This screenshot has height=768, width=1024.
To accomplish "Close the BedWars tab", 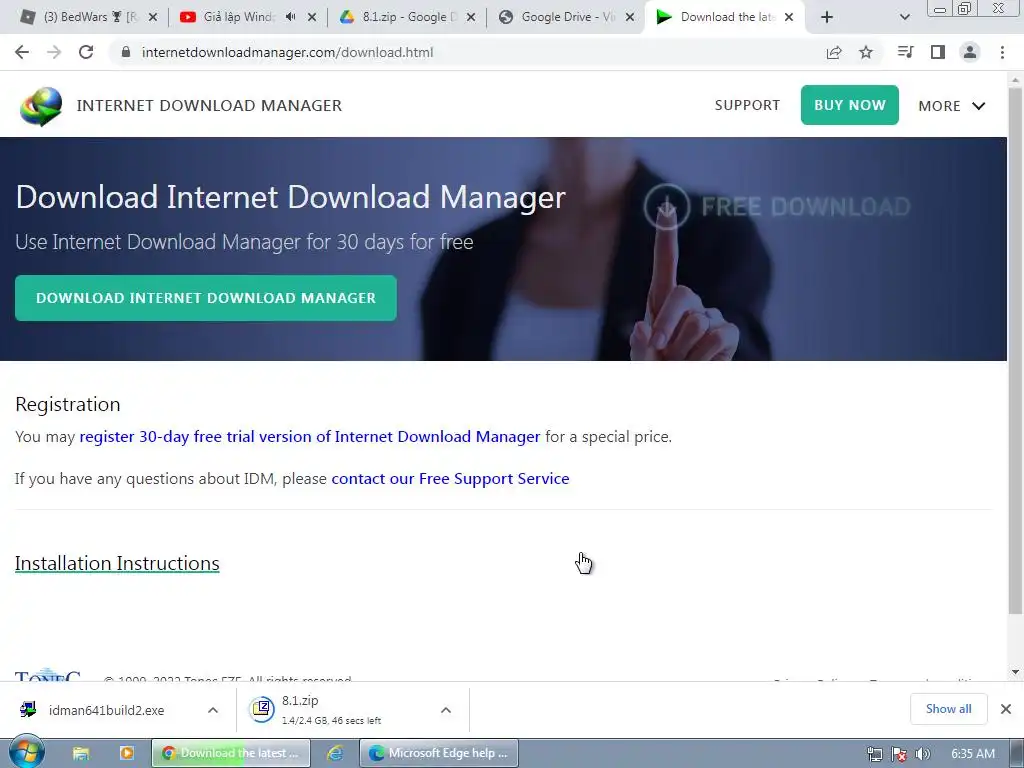I will tap(153, 18).
